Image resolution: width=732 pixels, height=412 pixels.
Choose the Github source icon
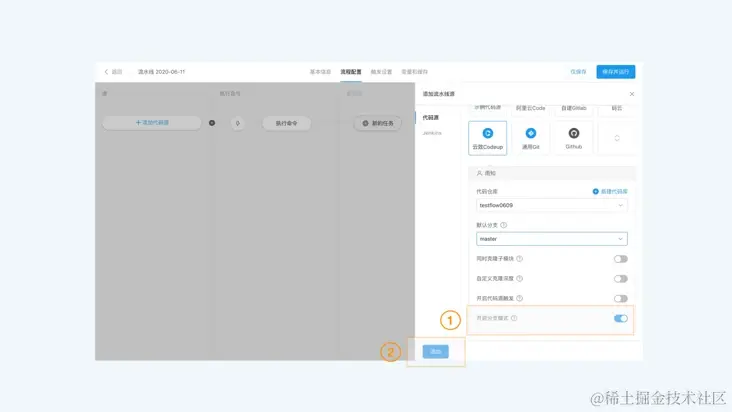pyautogui.click(x=574, y=133)
